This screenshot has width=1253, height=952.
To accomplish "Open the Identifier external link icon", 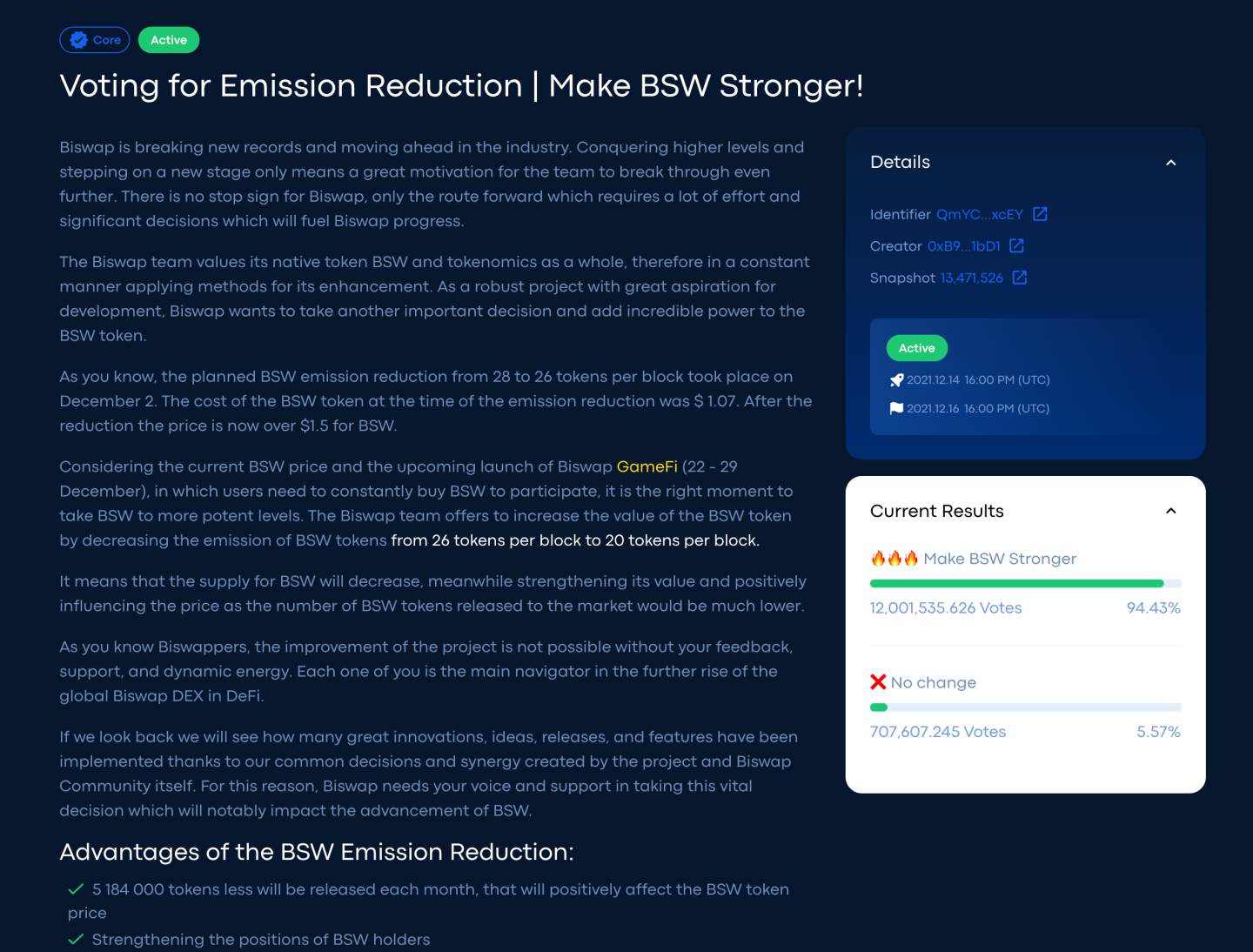I will [1040, 214].
